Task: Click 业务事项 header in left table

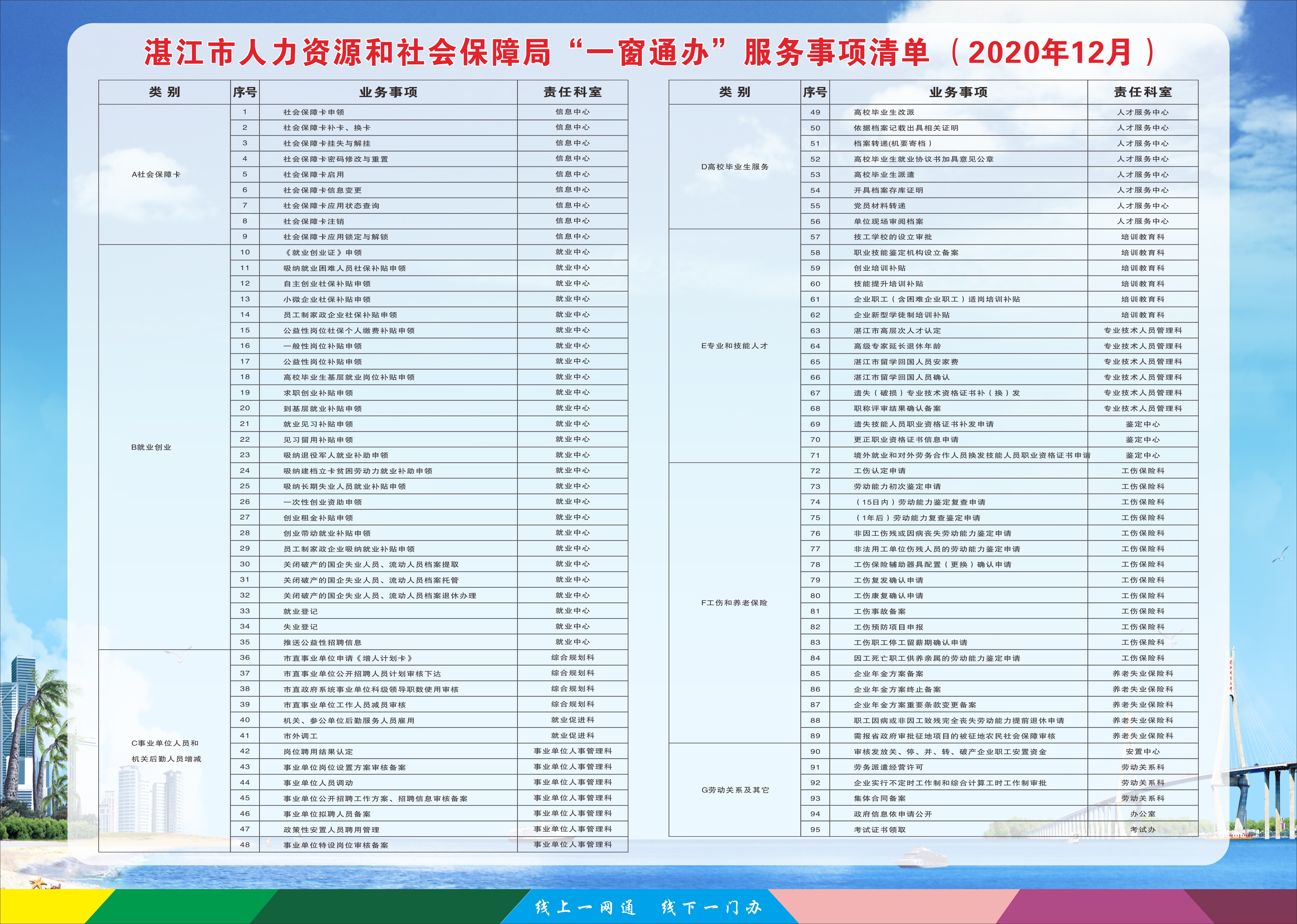Action: point(388,92)
